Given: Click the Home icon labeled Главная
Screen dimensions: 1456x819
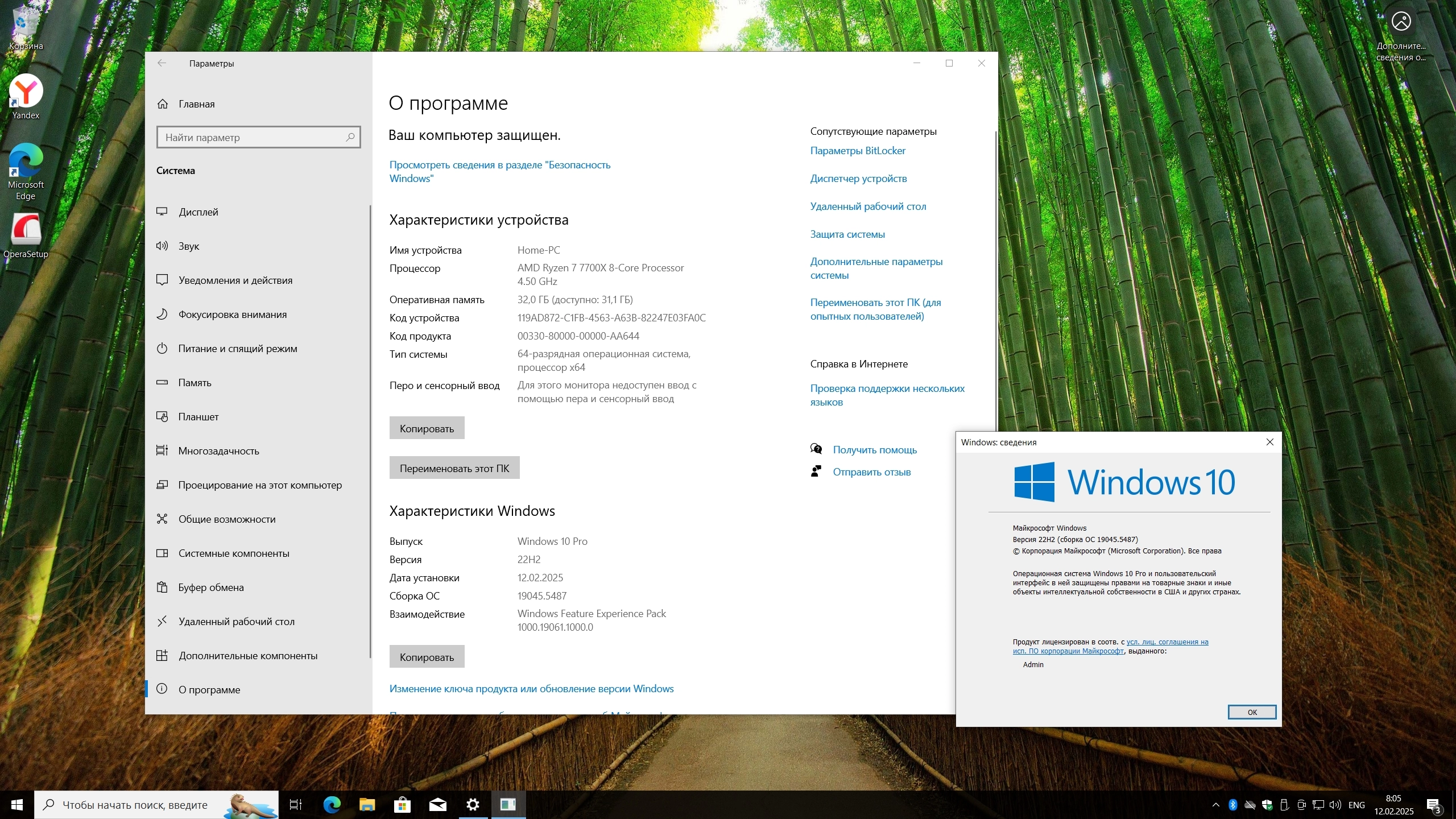Looking at the screenshot, I should click(163, 104).
